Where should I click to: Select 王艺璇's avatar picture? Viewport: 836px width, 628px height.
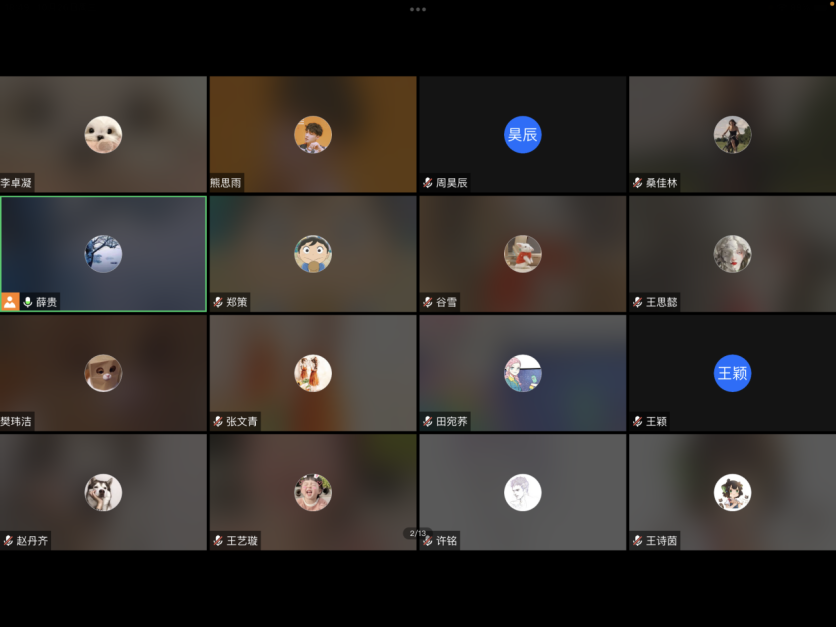[x=313, y=492]
